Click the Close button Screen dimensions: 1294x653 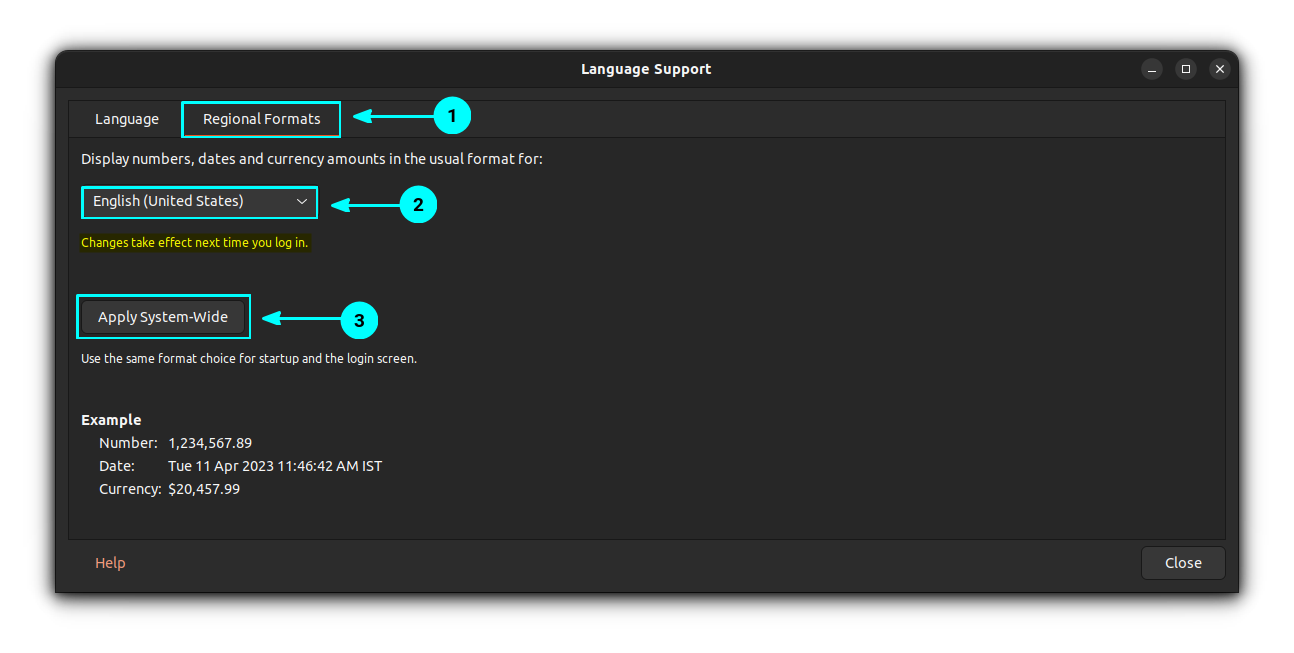[x=1183, y=562]
